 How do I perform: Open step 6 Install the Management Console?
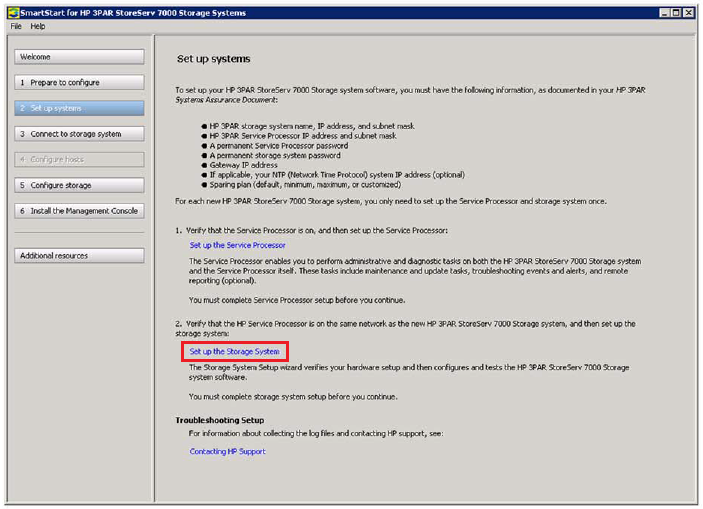[80, 211]
